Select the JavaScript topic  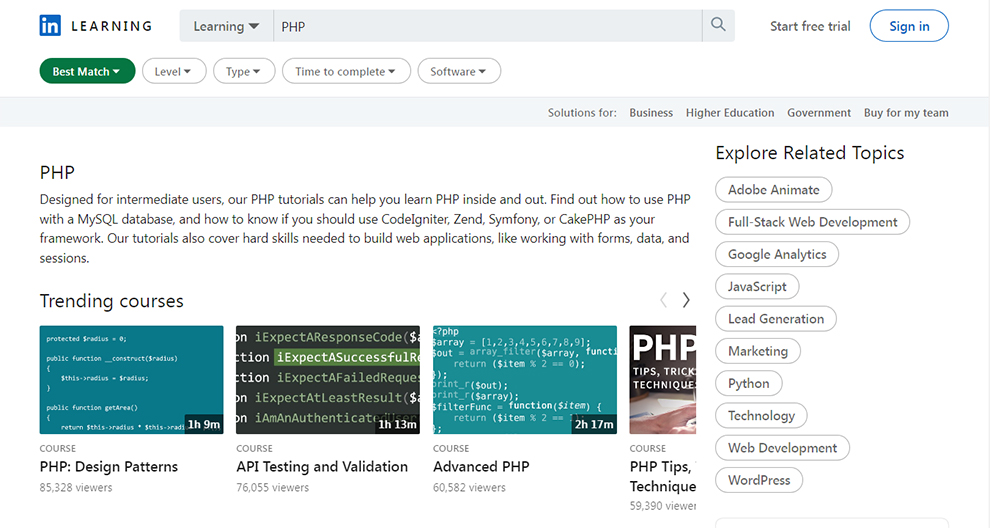(757, 286)
